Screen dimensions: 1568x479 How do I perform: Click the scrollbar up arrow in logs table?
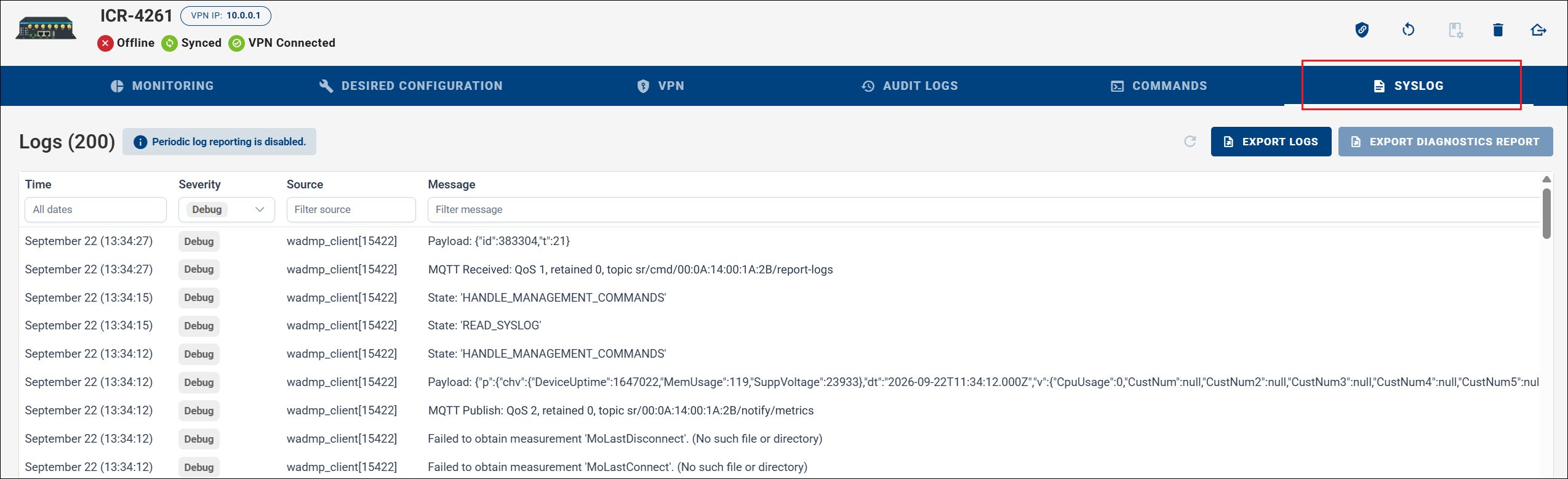pos(1546,179)
